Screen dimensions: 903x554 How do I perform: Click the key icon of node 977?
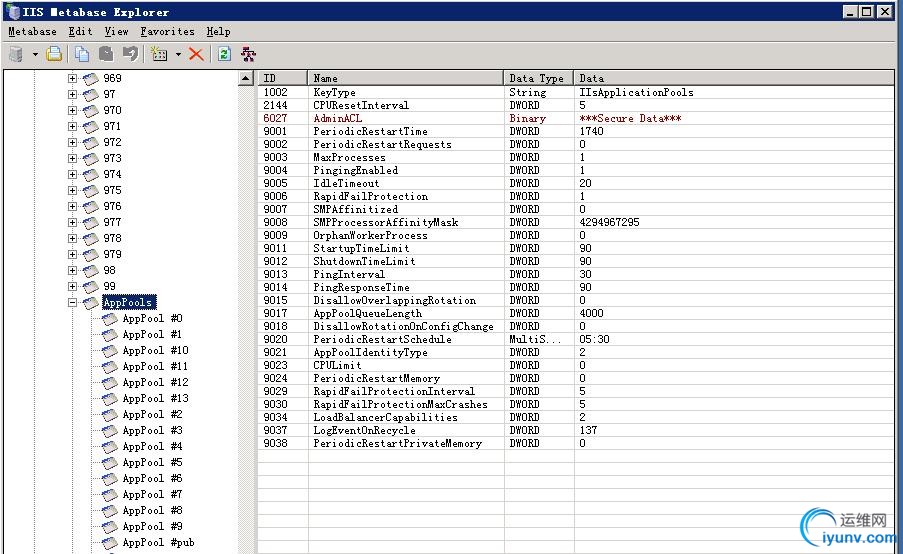pyautogui.click(x=90, y=222)
